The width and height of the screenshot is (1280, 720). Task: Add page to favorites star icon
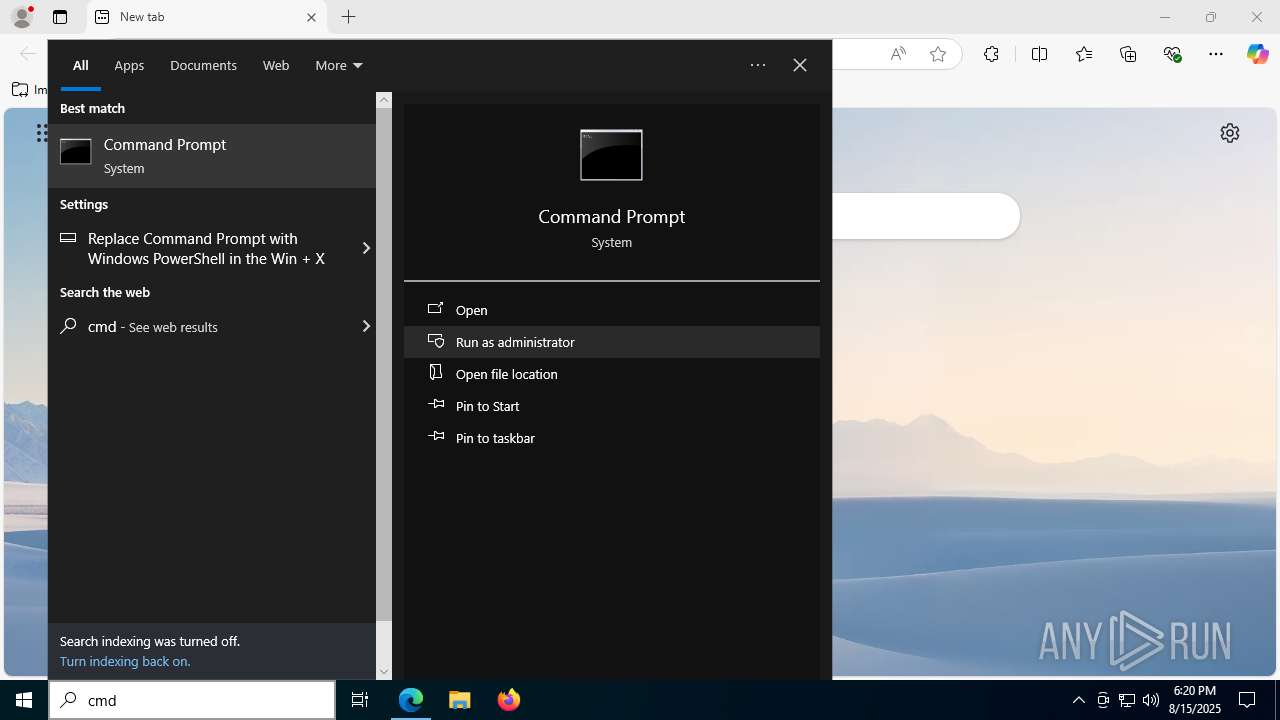[938, 54]
